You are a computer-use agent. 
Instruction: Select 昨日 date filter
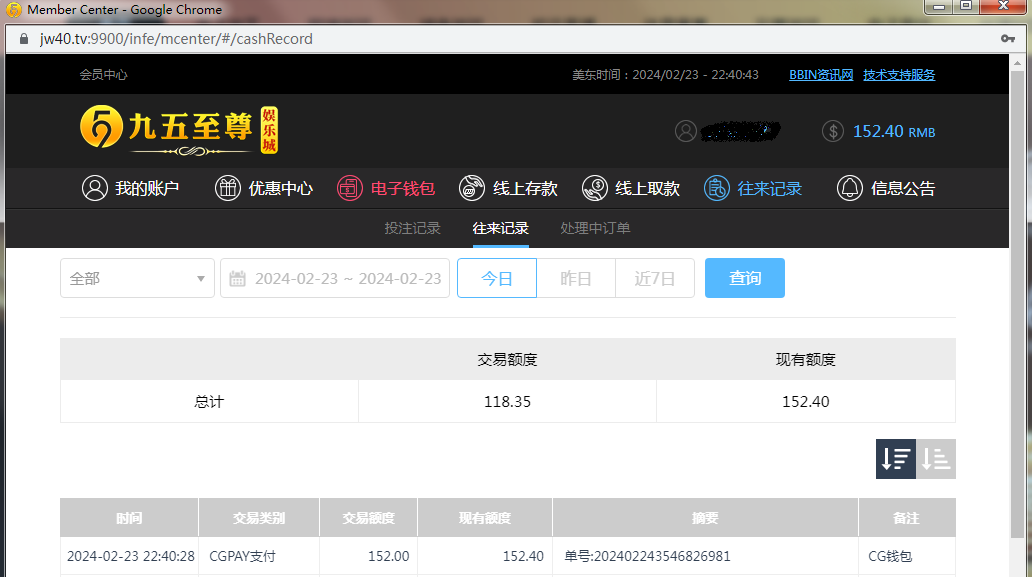tap(576, 278)
